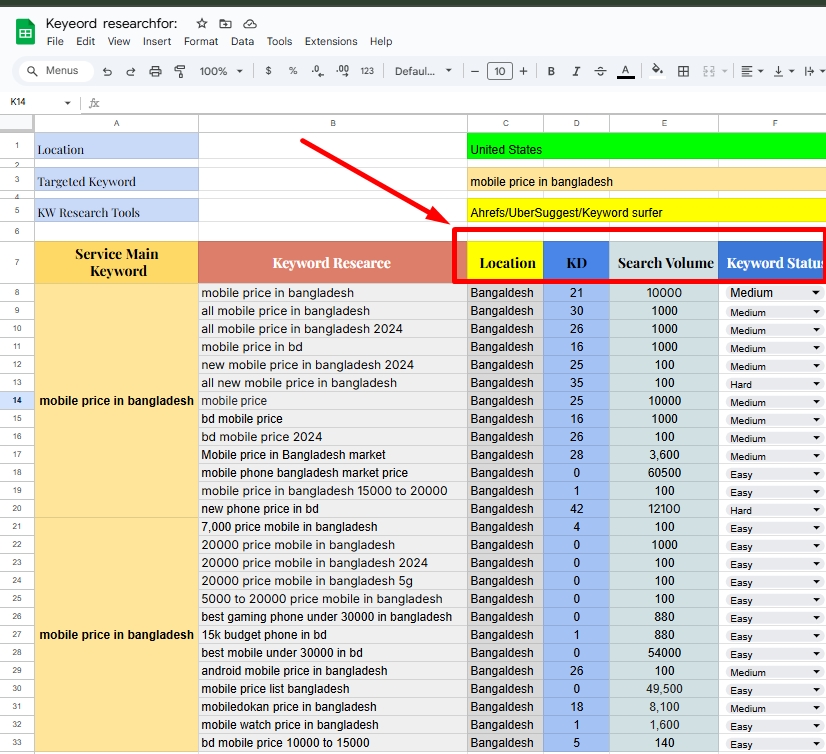
Task: Apply bold formatting
Action: click(x=551, y=71)
